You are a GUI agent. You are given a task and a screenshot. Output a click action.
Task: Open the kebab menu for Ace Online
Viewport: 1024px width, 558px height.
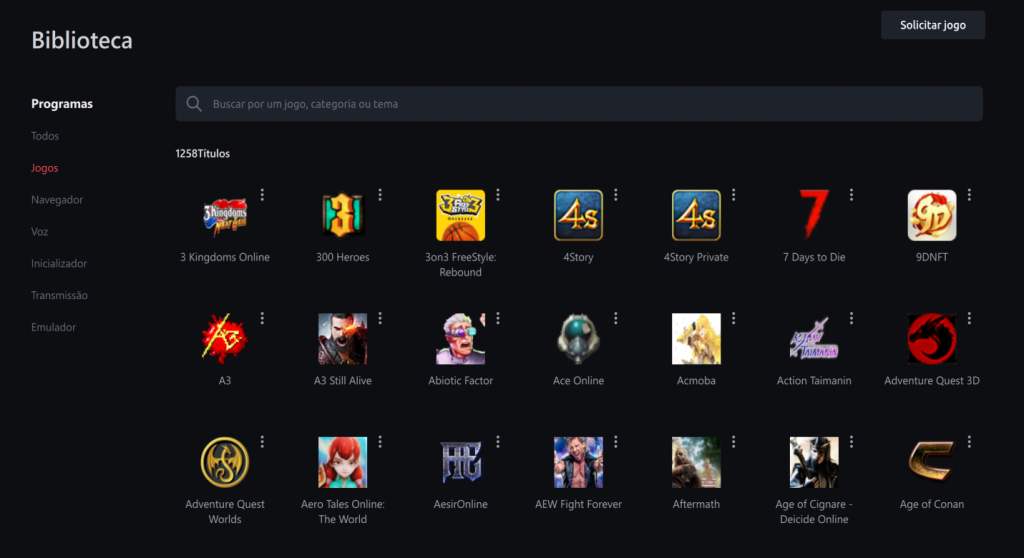[x=616, y=318]
